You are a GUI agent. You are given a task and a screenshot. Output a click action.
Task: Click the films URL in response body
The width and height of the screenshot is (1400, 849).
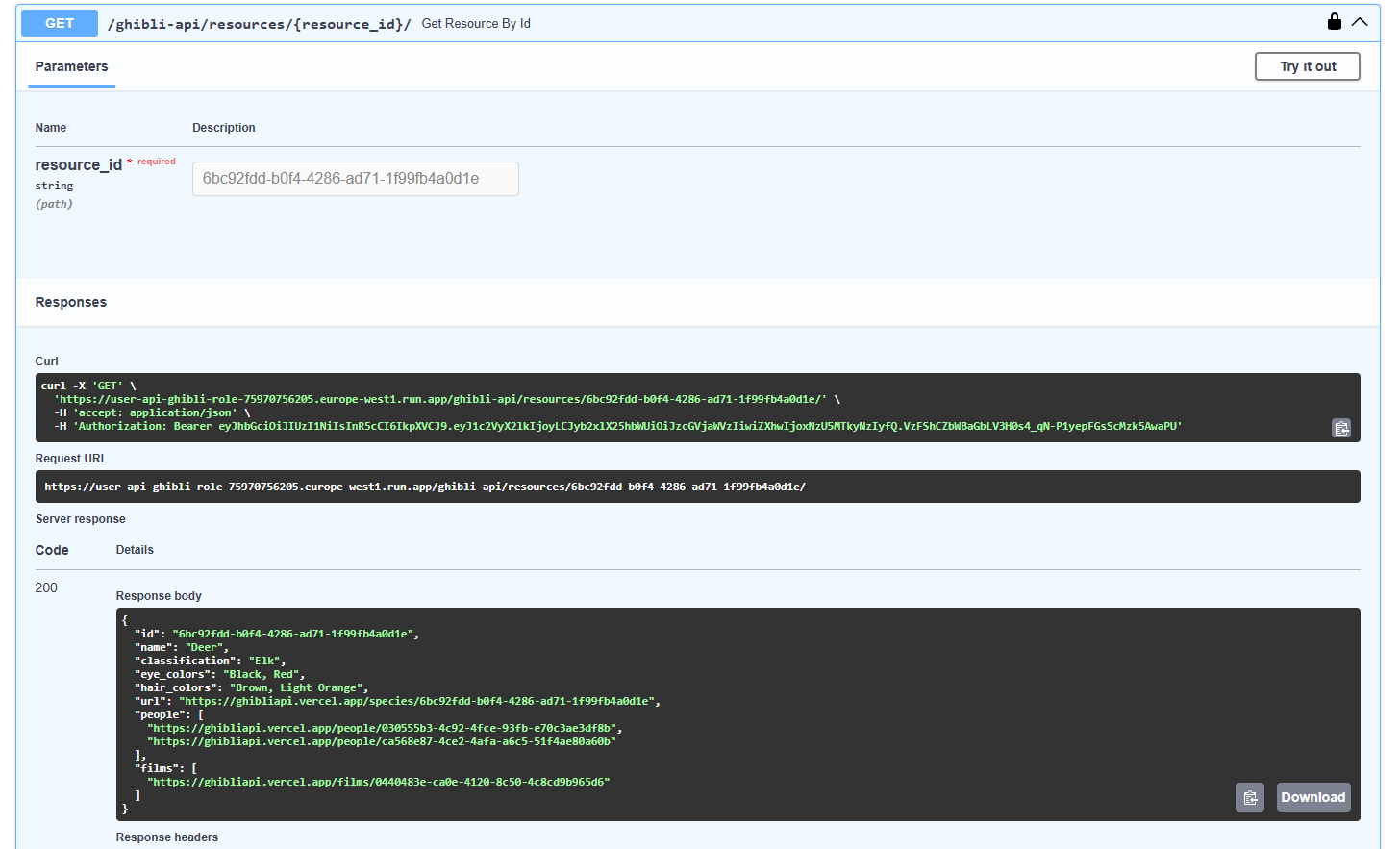pos(379,782)
